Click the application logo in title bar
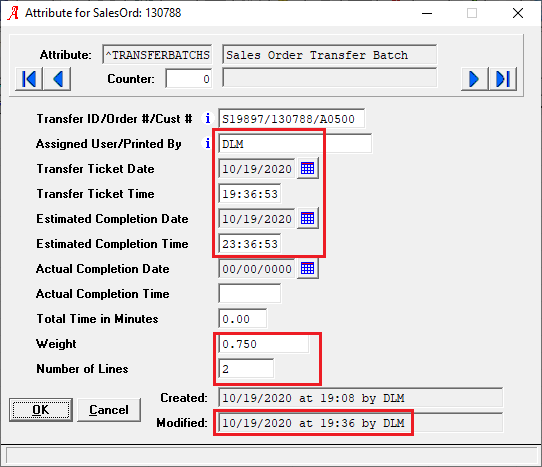Screen dimensions: 542x467 point(13,13)
